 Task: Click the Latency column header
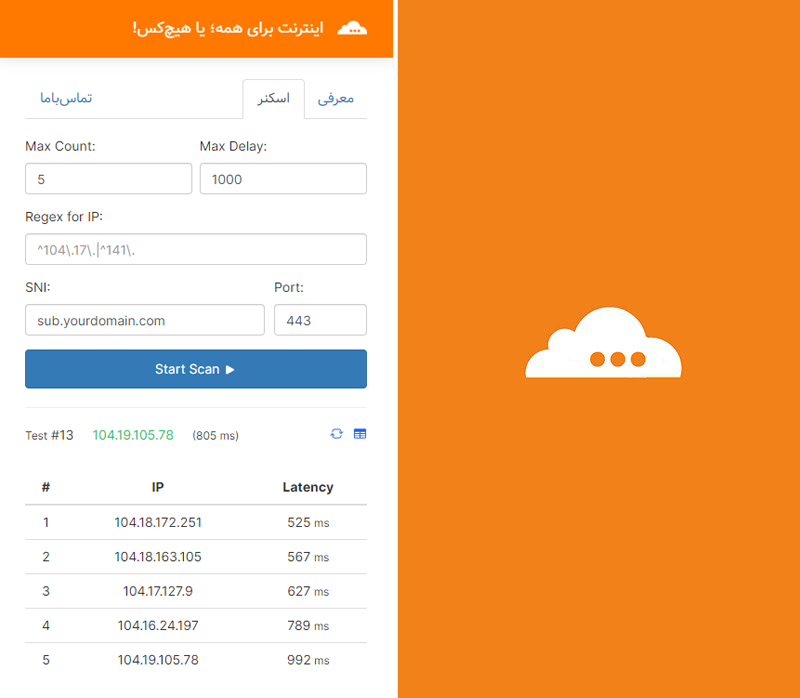(308, 487)
